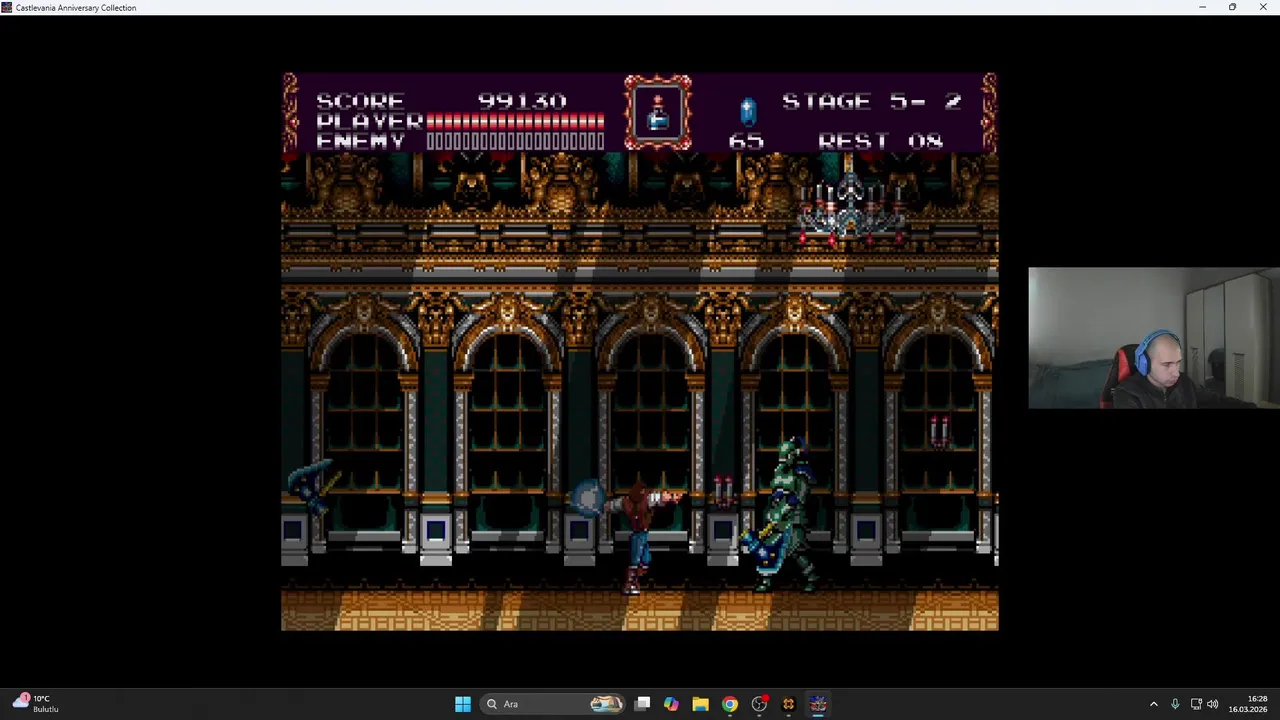The image size is (1280, 720).
Task: Click the blue gem ammo icon above 65
Action: [x=748, y=110]
